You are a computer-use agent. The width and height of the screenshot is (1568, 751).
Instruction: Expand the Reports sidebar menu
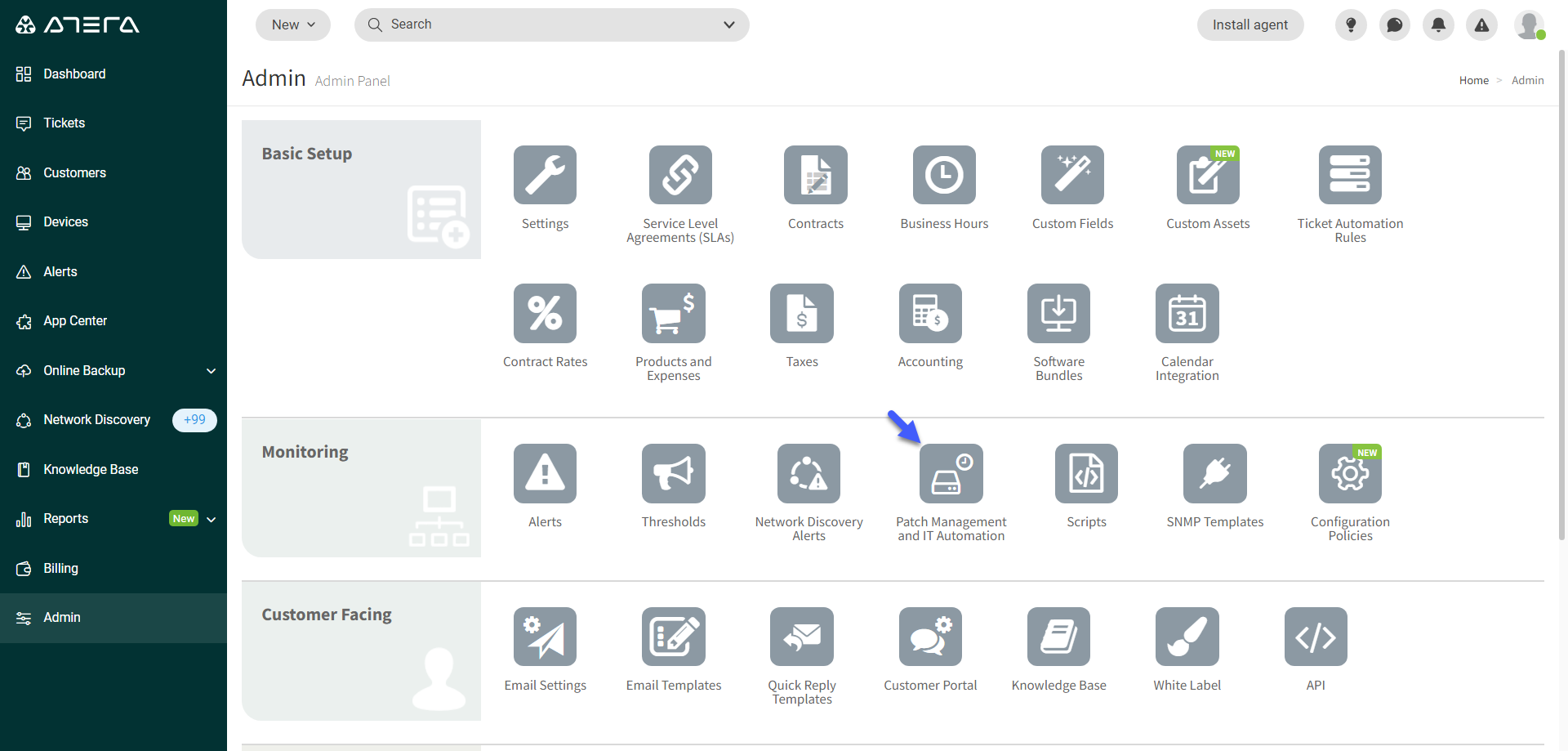pos(211,520)
